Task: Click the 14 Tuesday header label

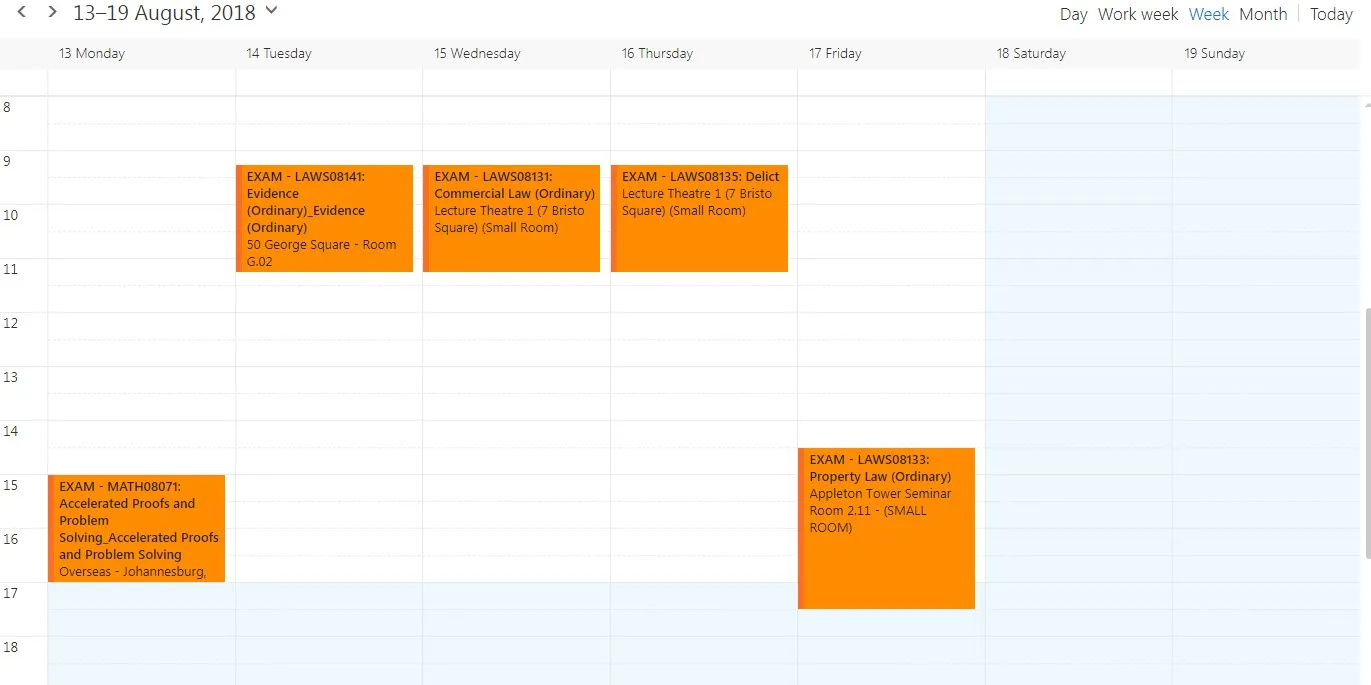Action: pyautogui.click(x=279, y=53)
